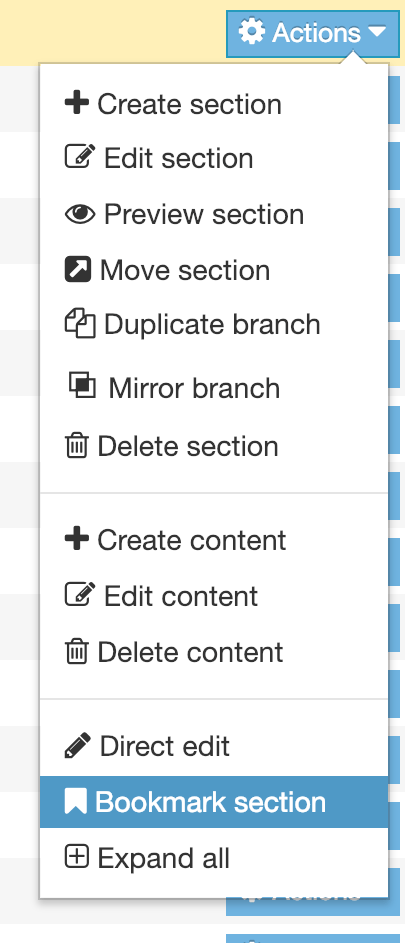
Task: Click the bookmark icon in highlighted row
Action: [x=76, y=802]
